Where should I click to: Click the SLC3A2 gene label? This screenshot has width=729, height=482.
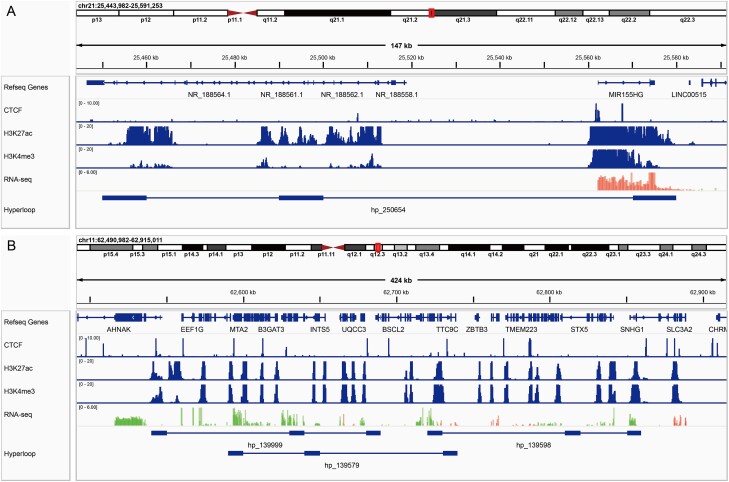679,329
